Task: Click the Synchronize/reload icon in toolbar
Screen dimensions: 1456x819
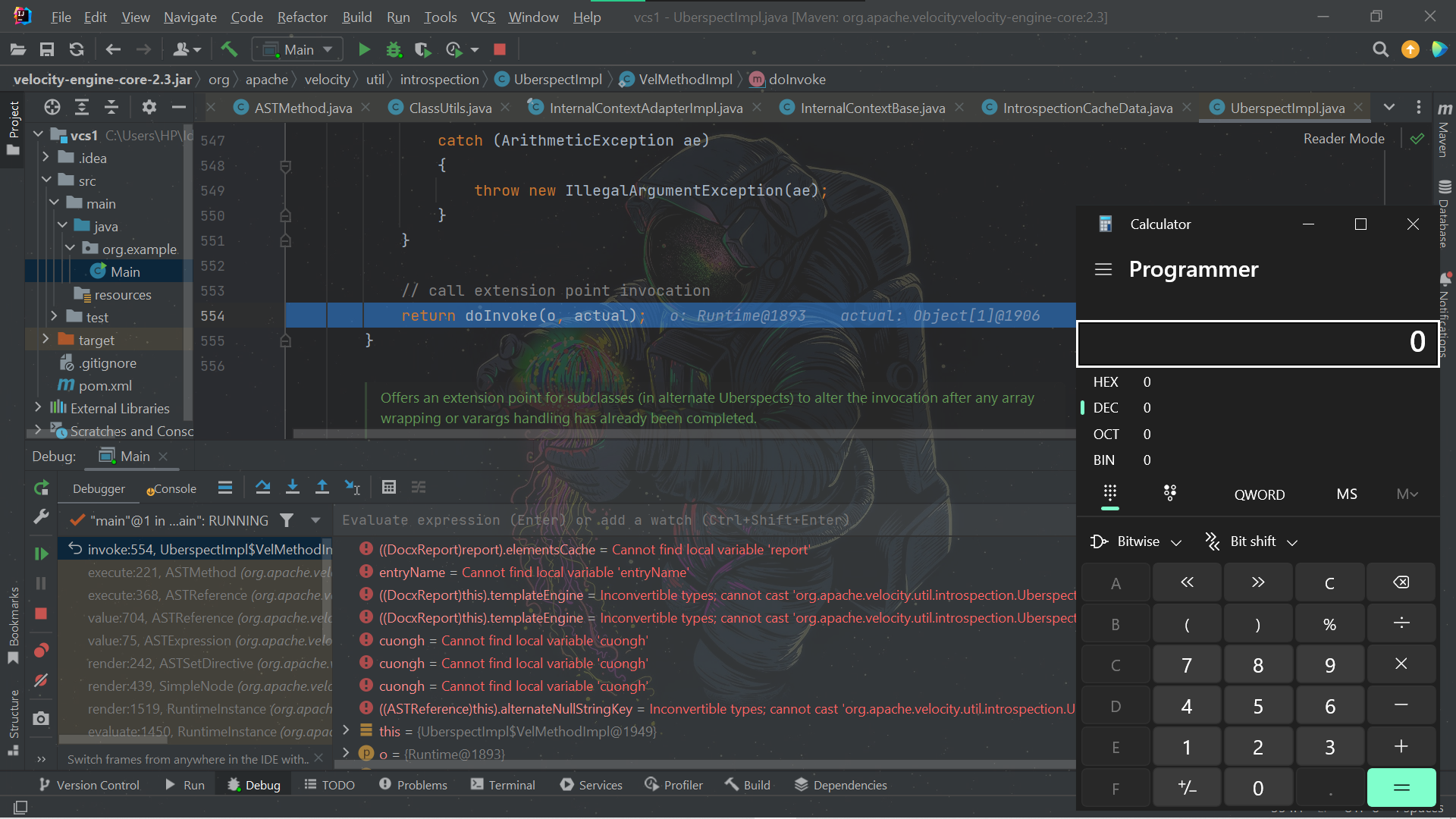Action: (x=77, y=50)
